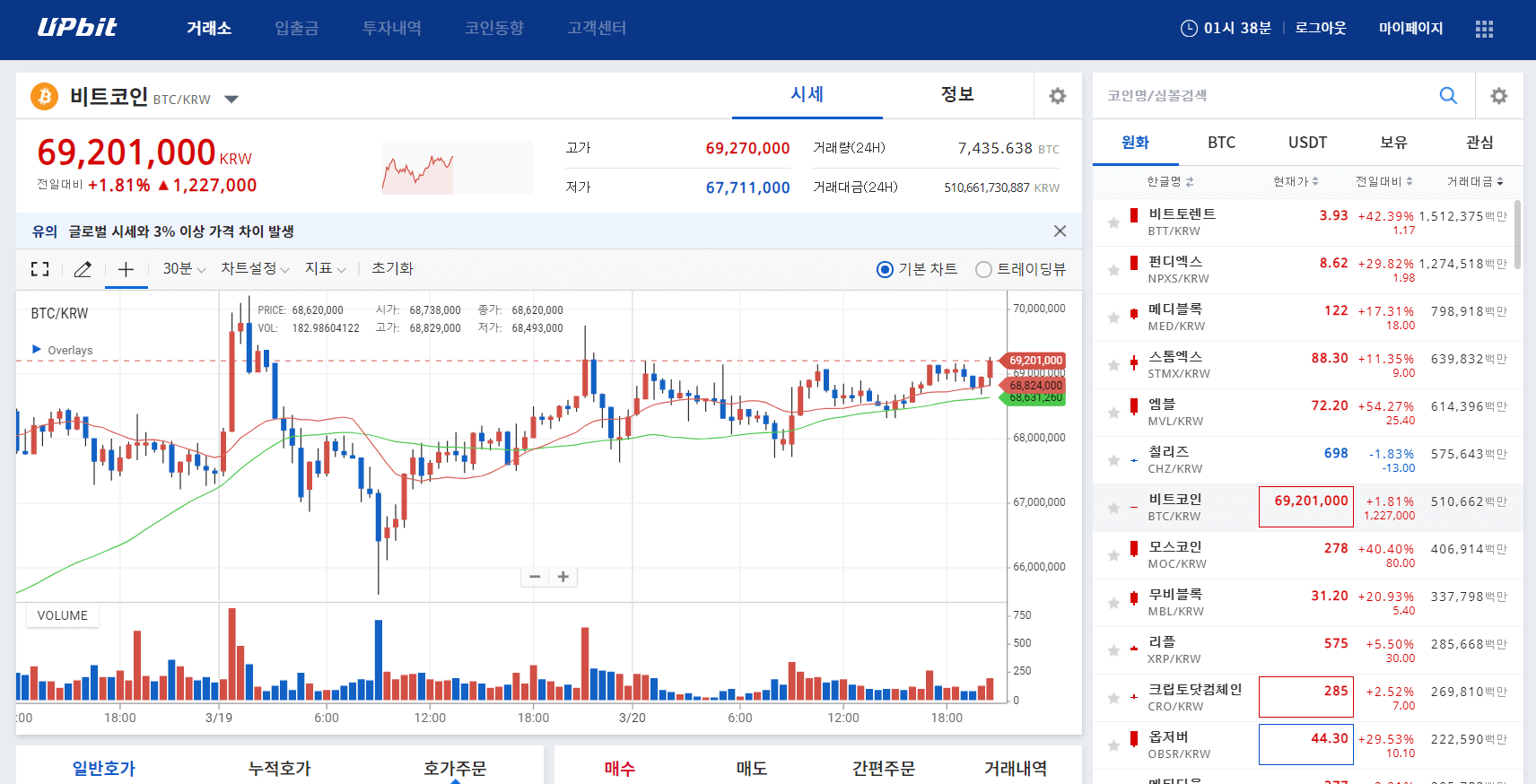
Task: Favorite star for 비트코인 BTC/KRW row
Action: [1113, 508]
